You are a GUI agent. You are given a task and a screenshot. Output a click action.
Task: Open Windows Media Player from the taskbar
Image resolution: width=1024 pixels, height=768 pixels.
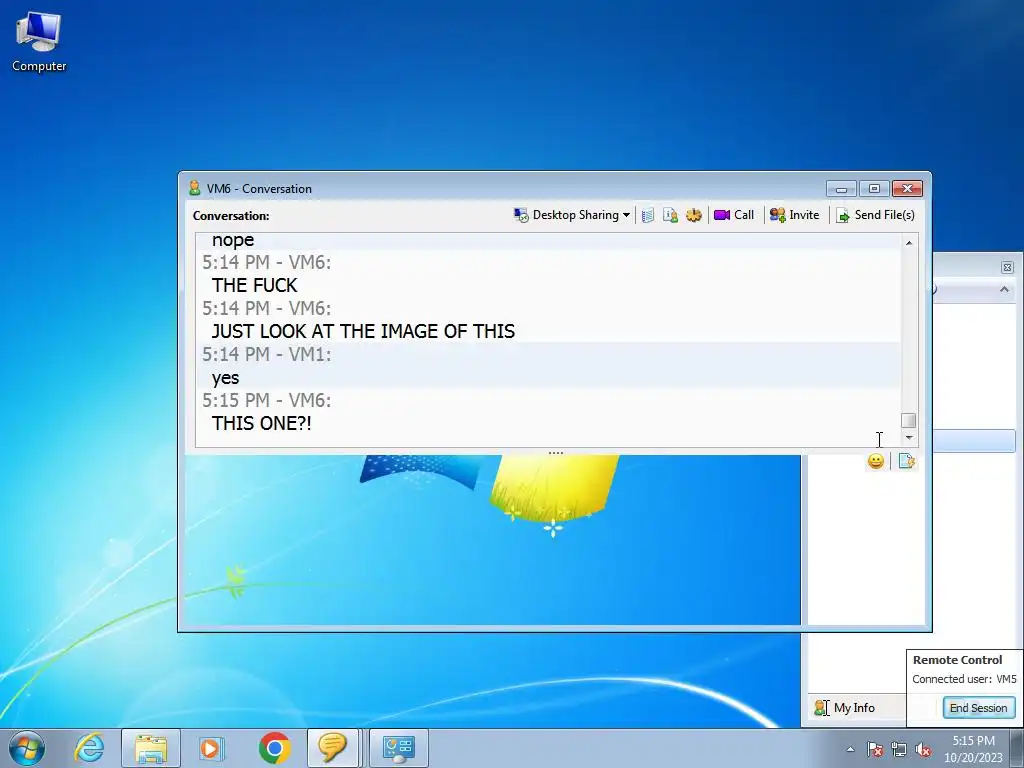click(212, 748)
